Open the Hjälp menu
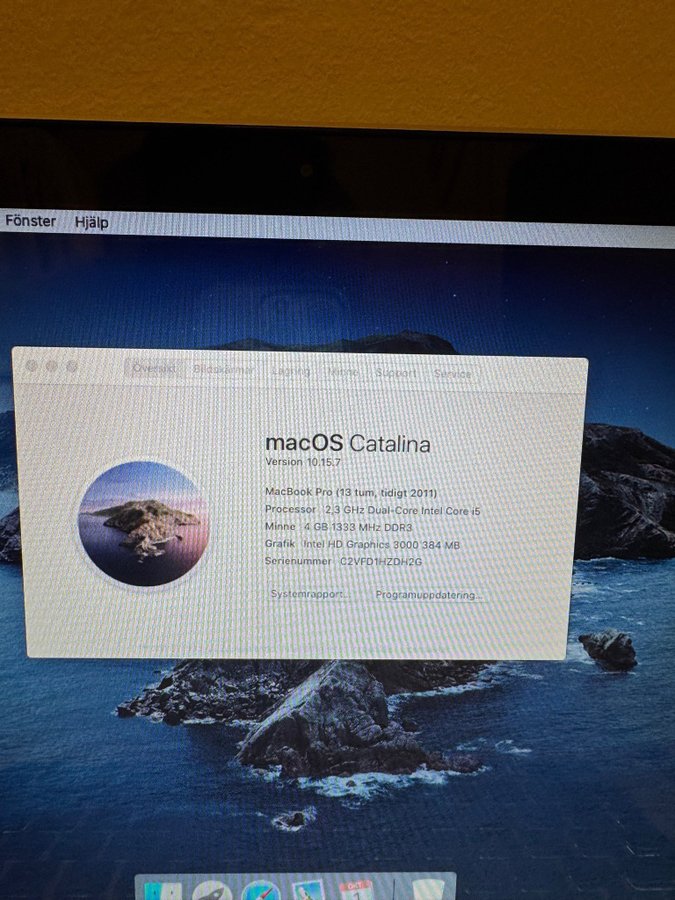The height and width of the screenshot is (900, 675). [x=92, y=222]
